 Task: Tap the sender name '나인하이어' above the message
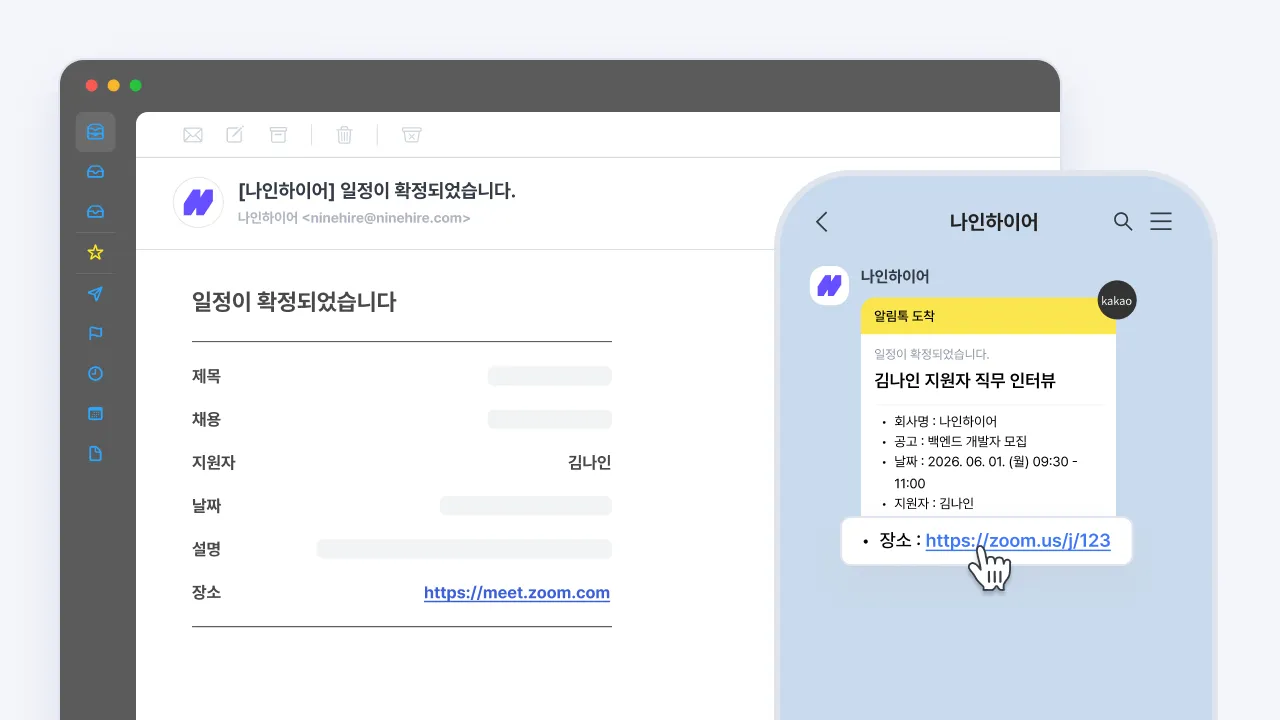[x=895, y=276]
